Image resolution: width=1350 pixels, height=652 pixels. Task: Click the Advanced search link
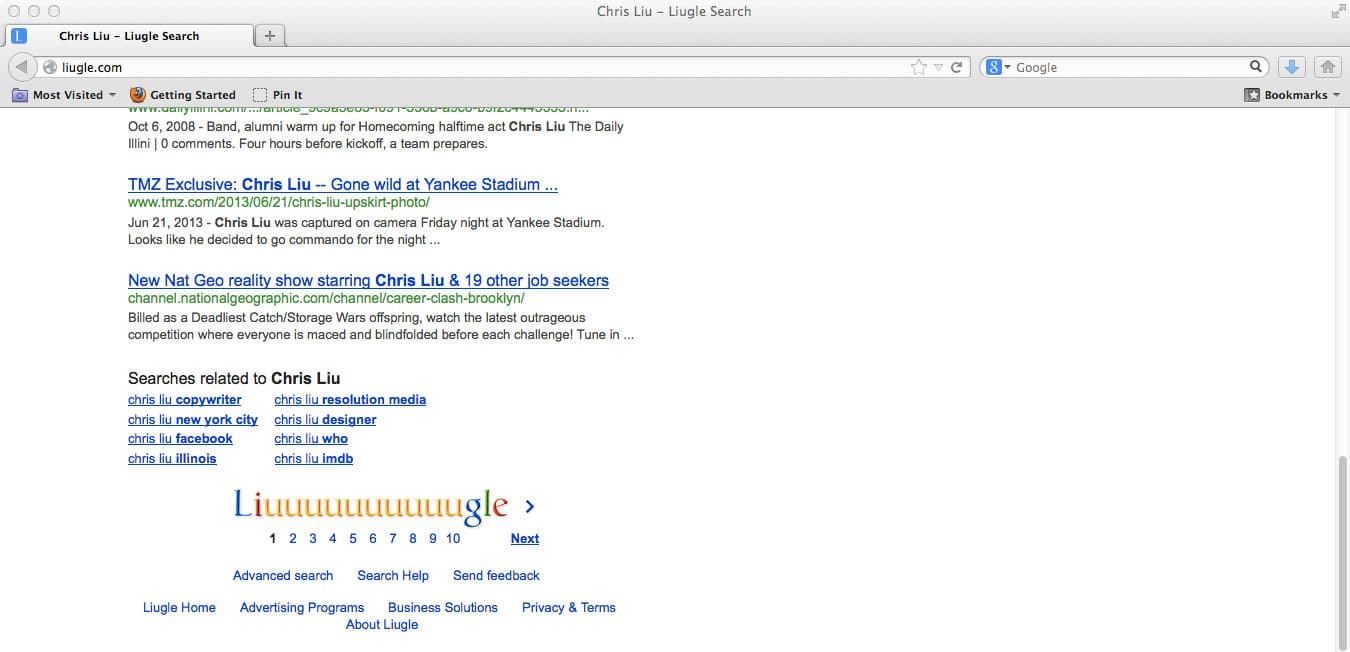pos(283,576)
